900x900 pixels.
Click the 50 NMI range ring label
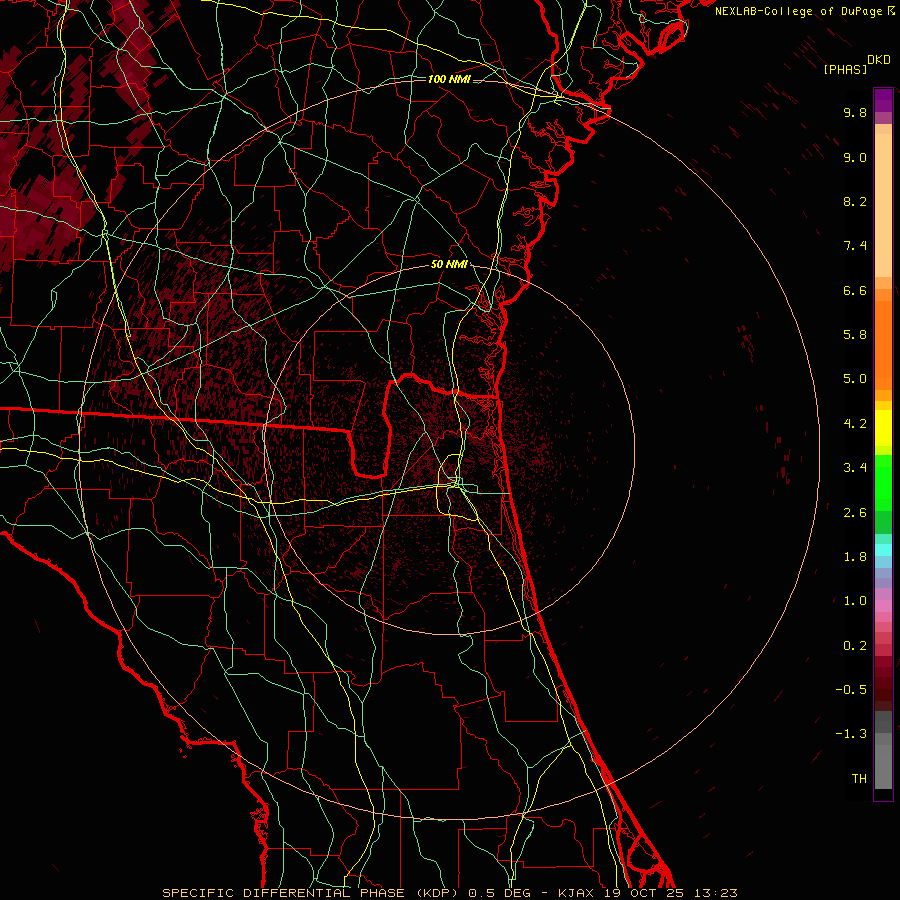449,264
